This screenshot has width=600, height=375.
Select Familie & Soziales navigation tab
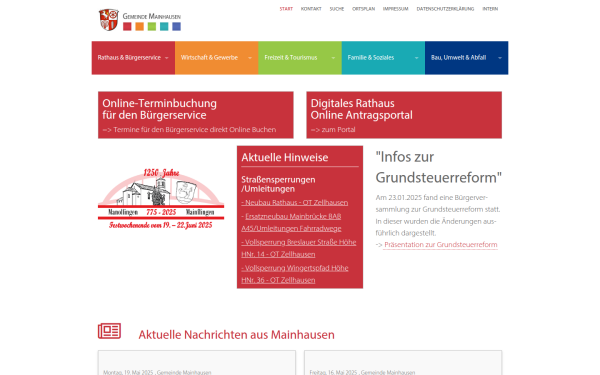click(383, 58)
